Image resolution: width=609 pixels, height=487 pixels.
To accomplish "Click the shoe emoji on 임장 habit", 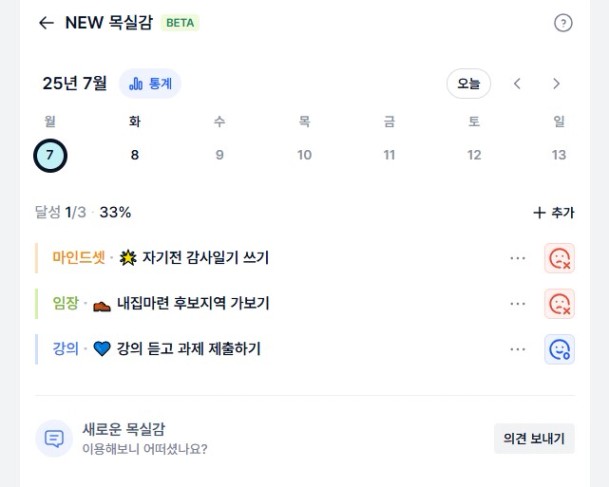I will coord(102,306).
